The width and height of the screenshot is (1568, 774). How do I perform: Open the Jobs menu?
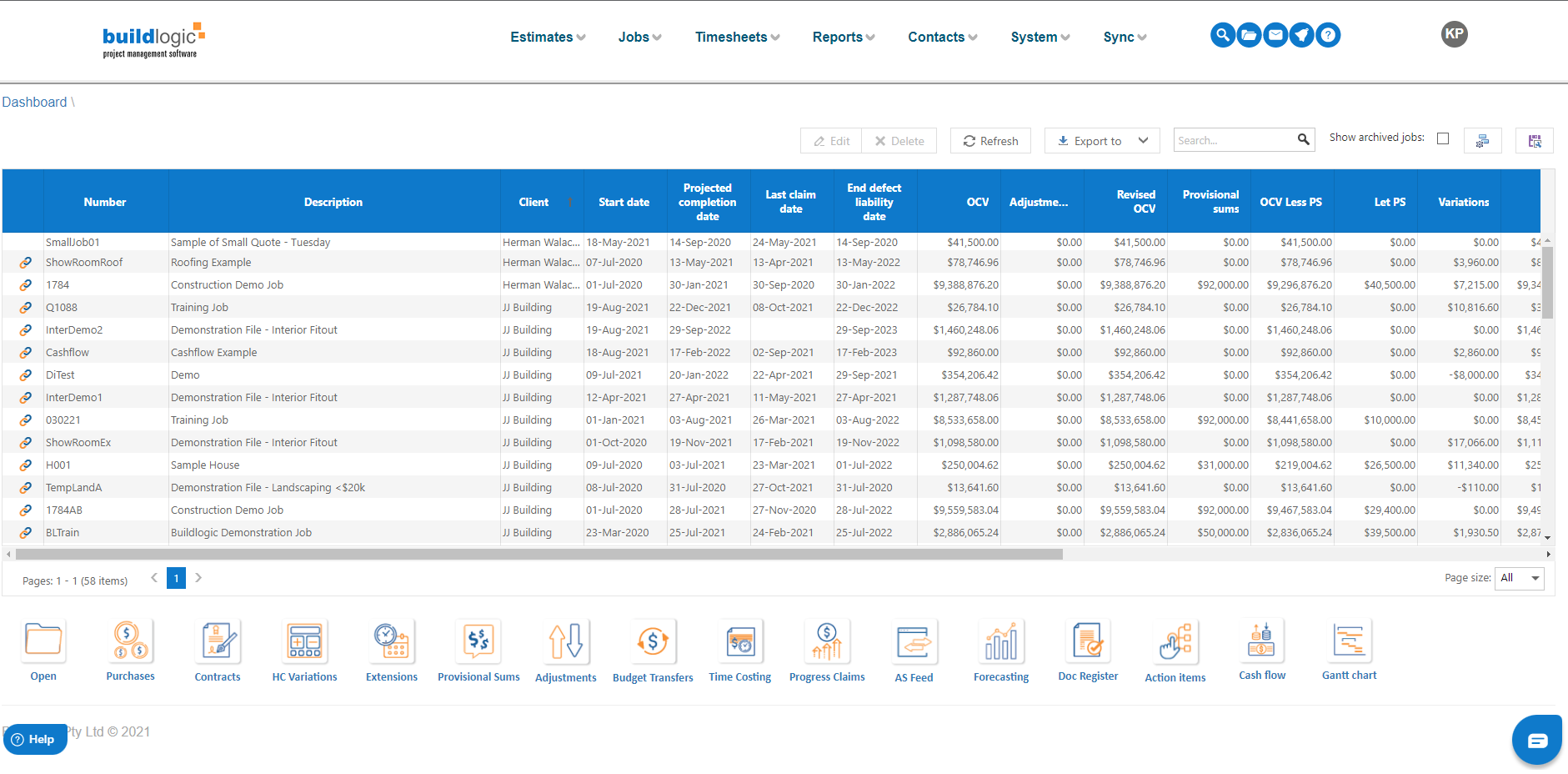(639, 37)
